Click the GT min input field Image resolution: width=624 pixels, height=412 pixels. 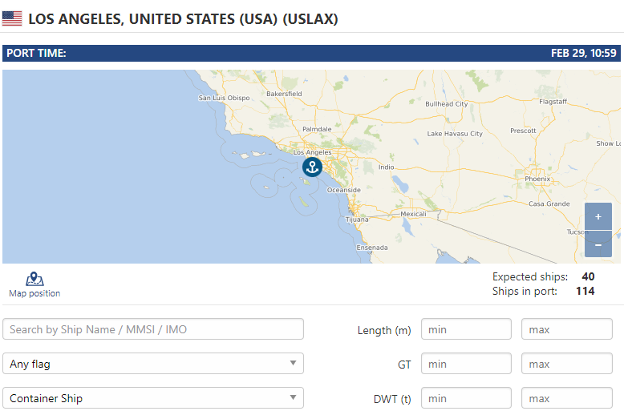point(466,363)
